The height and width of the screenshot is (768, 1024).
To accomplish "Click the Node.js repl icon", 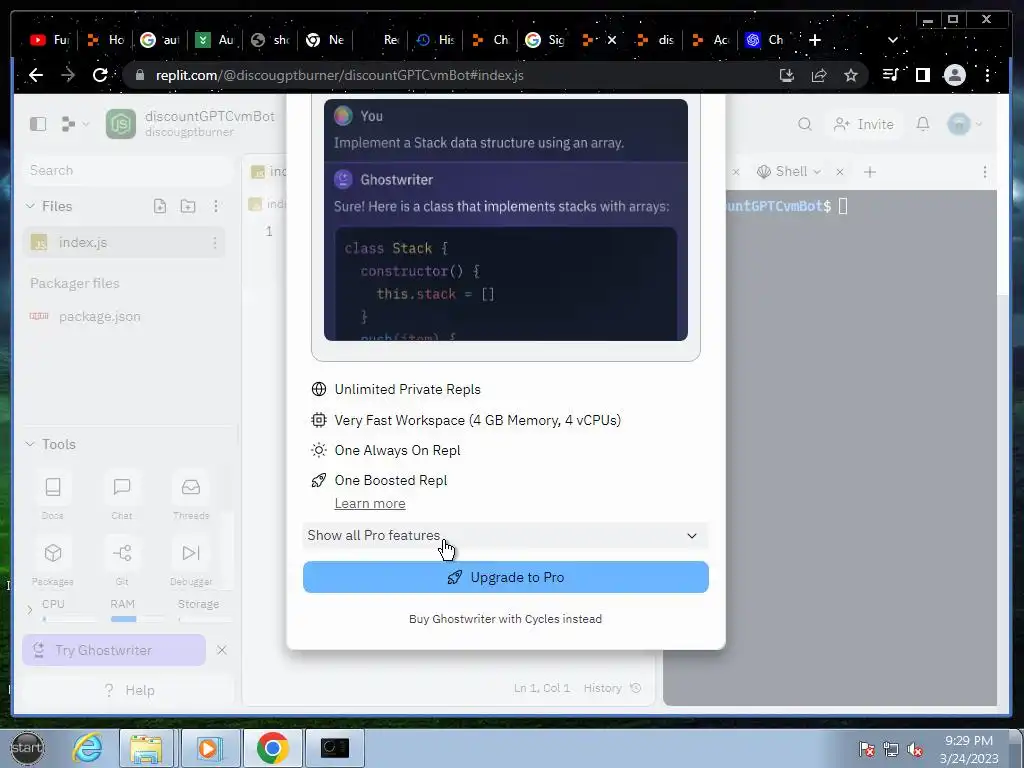I will pos(121,124).
